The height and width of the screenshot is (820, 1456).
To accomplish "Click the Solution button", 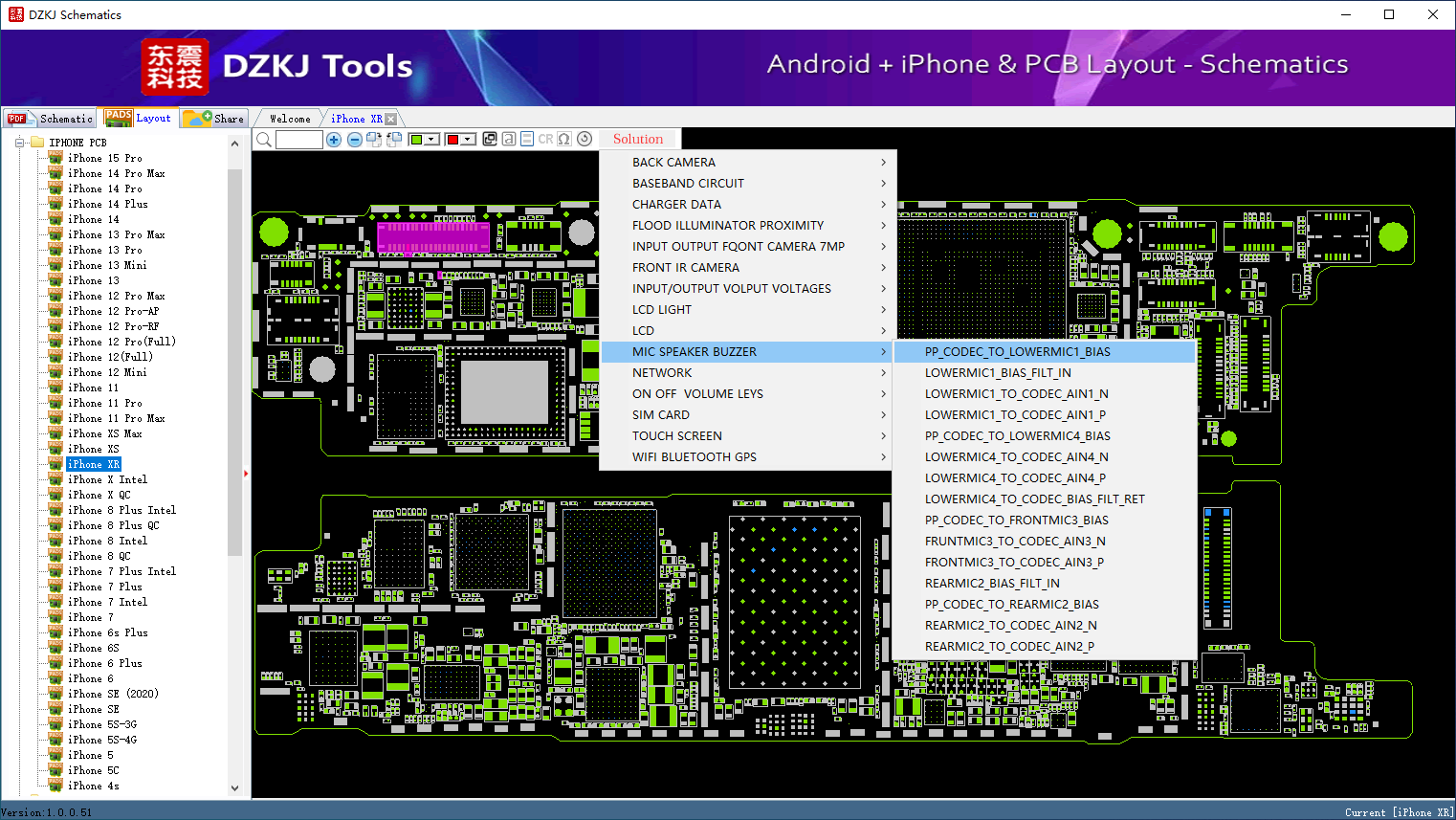I will pyautogui.click(x=638, y=140).
